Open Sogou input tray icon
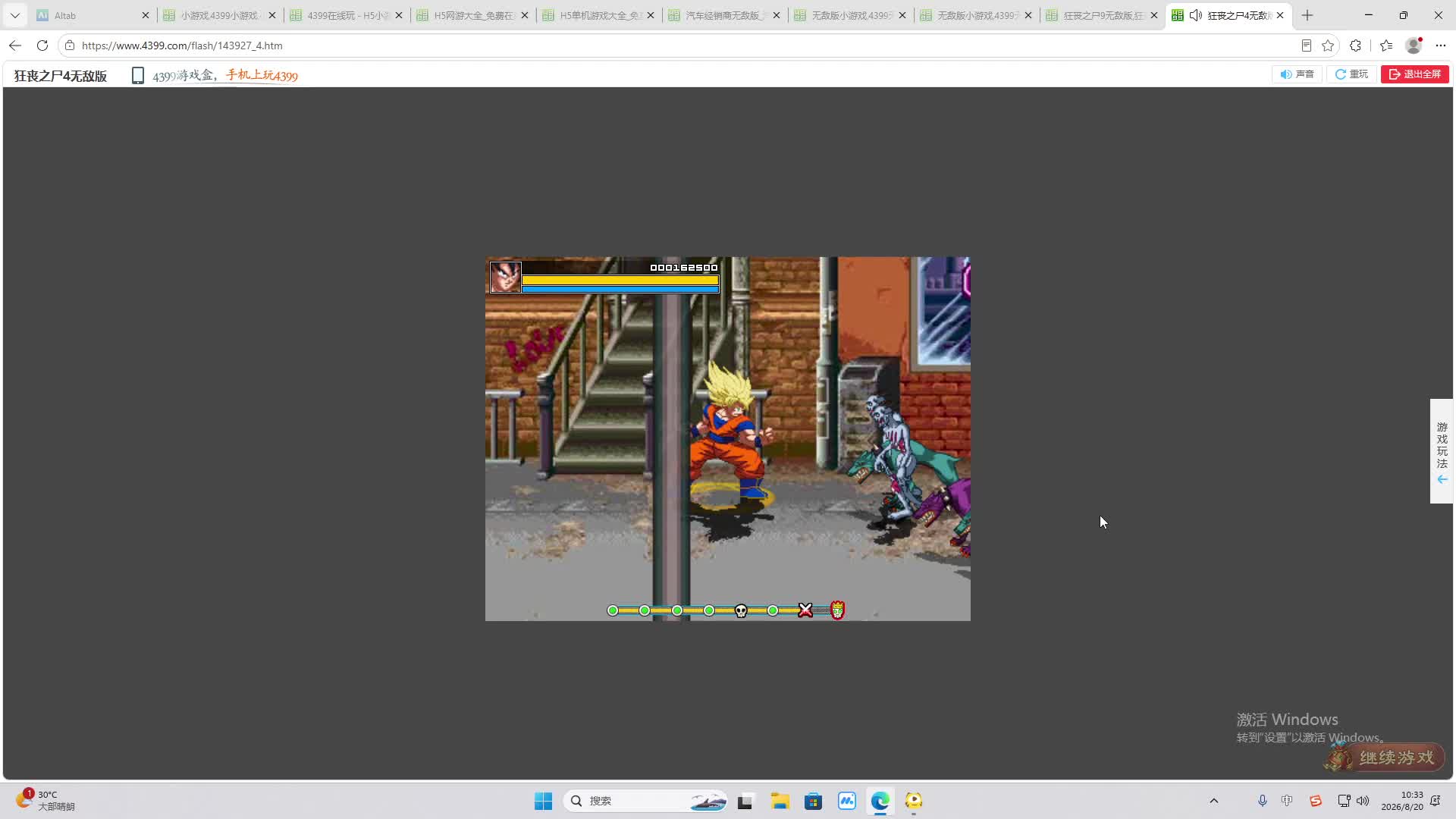 (x=1316, y=801)
